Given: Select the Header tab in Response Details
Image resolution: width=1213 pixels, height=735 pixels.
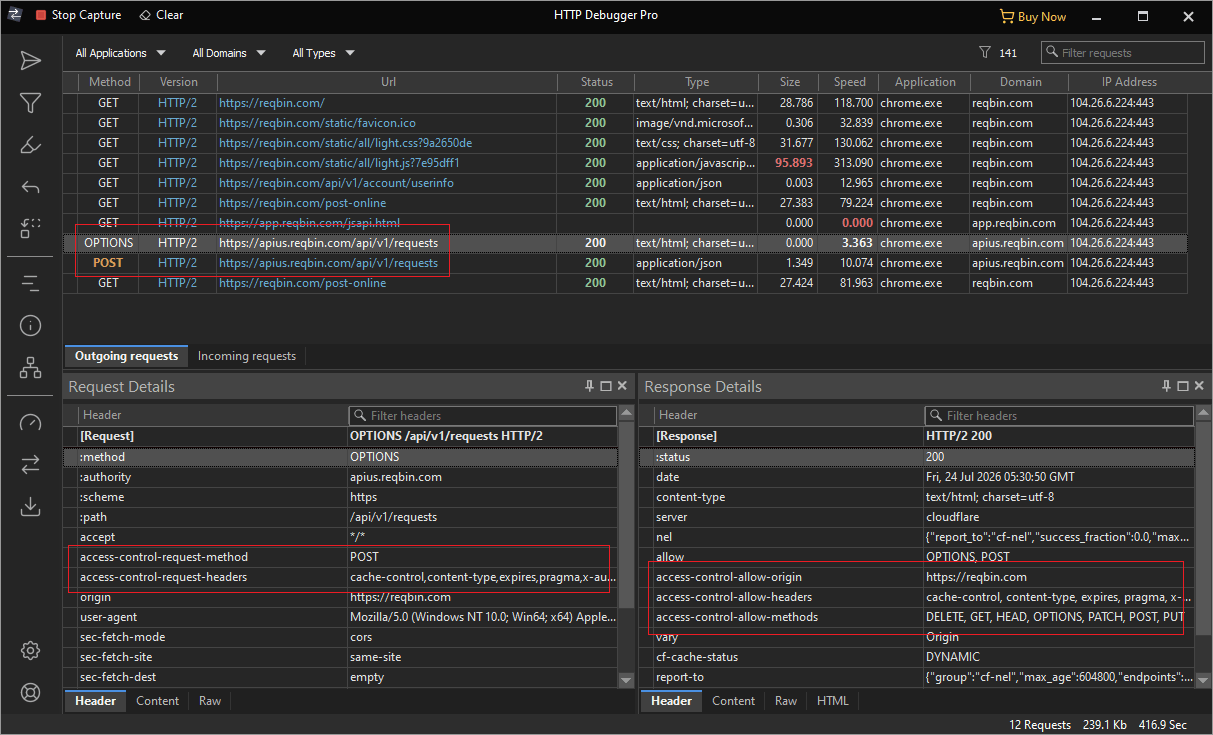Looking at the screenshot, I should [x=671, y=701].
